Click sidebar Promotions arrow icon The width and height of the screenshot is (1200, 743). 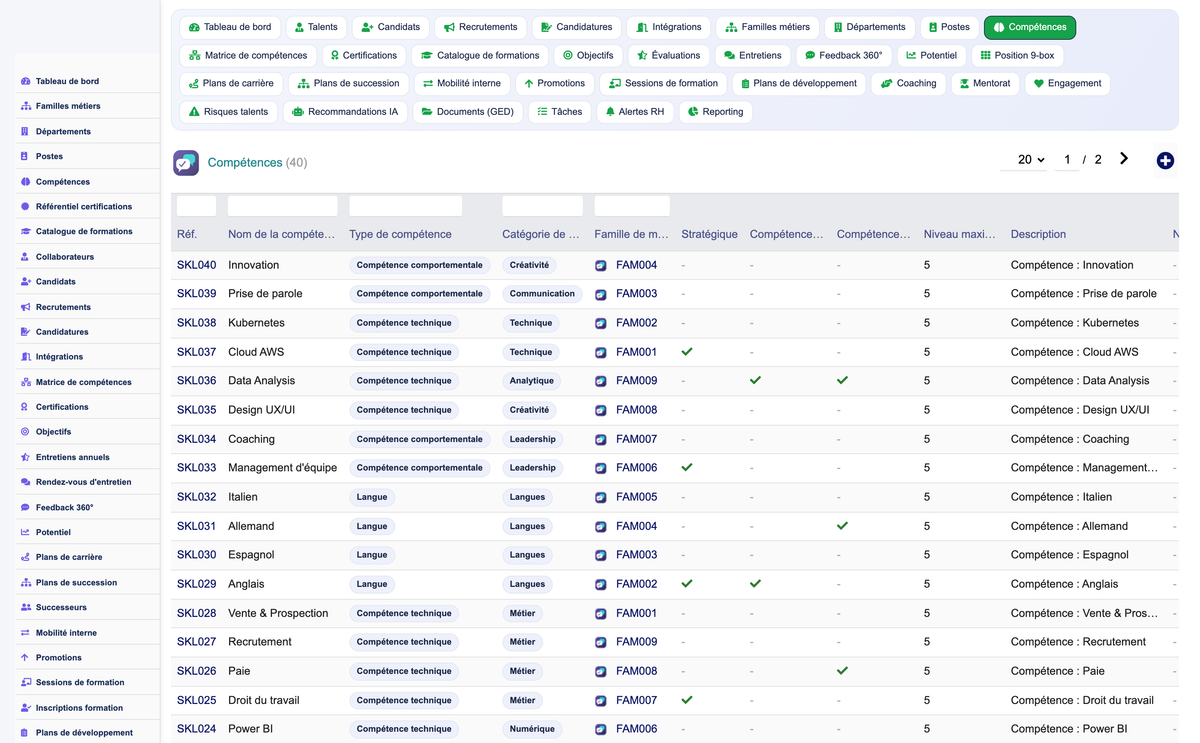coord(25,658)
